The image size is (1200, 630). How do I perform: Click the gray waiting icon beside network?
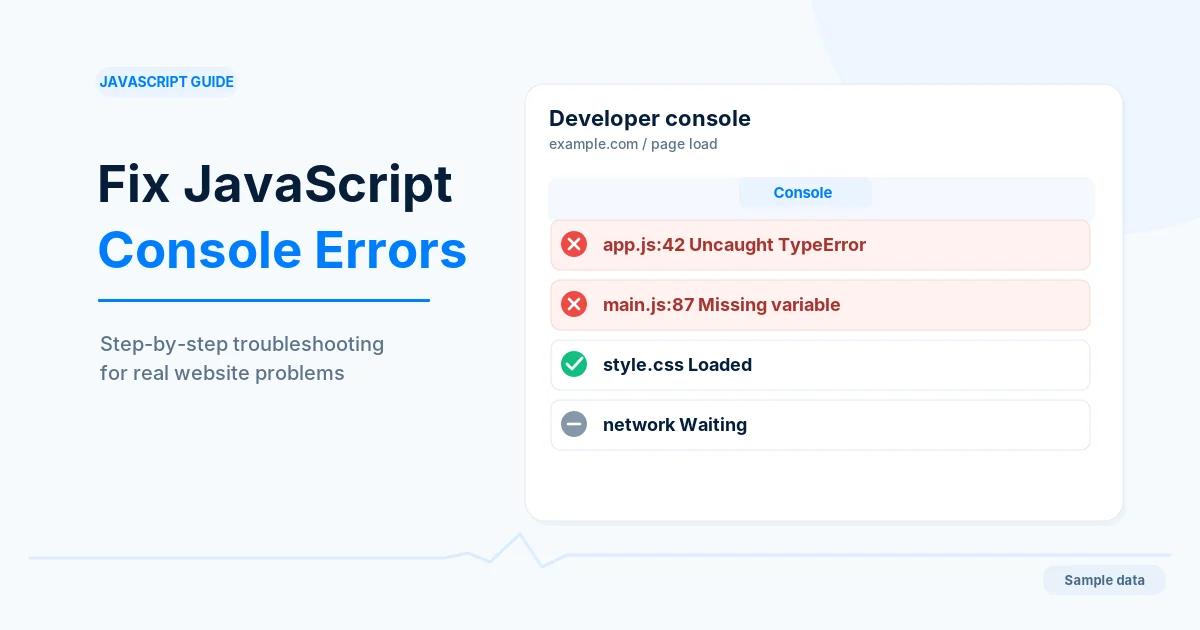[574, 425]
